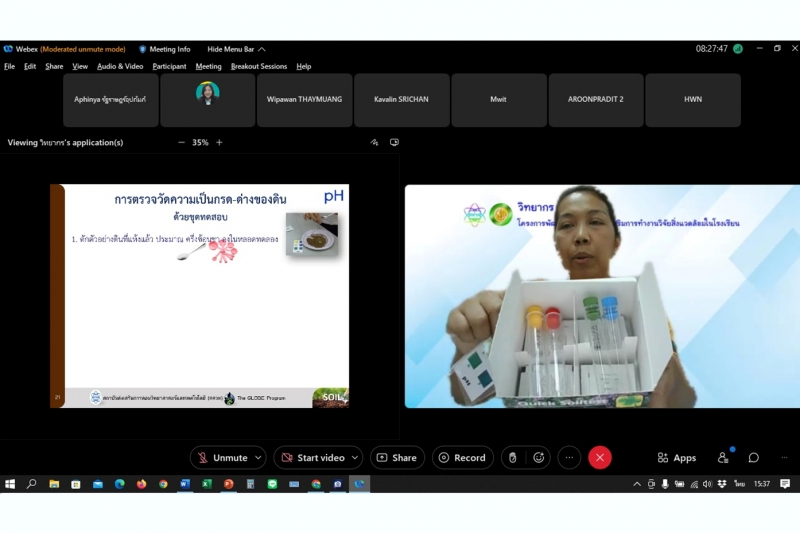
Task: Zoom in shared content with plus
Action: click(x=219, y=143)
